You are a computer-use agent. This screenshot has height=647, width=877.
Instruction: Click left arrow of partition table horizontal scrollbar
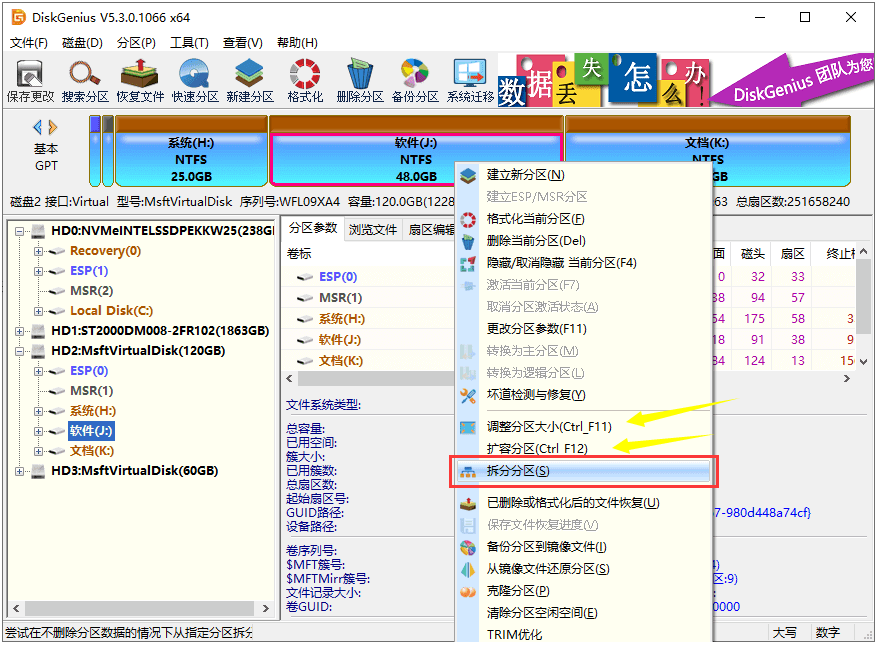click(x=289, y=379)
